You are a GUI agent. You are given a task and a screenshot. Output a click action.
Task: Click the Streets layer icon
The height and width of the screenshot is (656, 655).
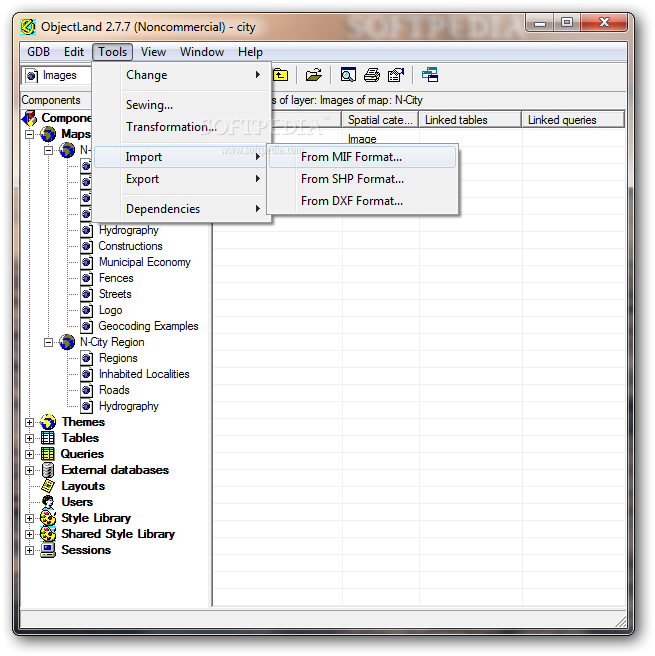tap(87, 294)
